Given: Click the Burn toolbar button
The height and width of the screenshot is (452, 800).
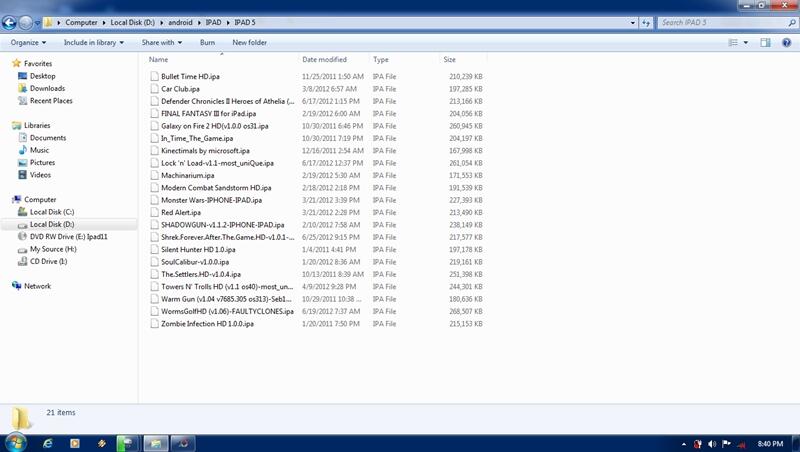Looking at the screenshot, I should 207,42.
